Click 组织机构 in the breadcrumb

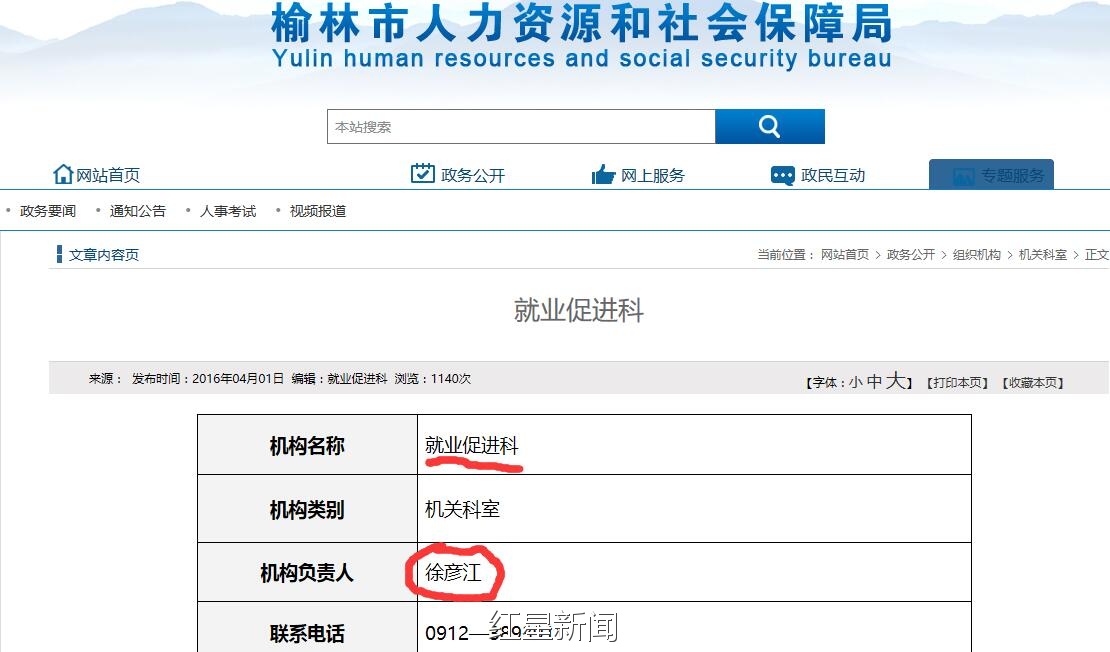tap(976, 255)
